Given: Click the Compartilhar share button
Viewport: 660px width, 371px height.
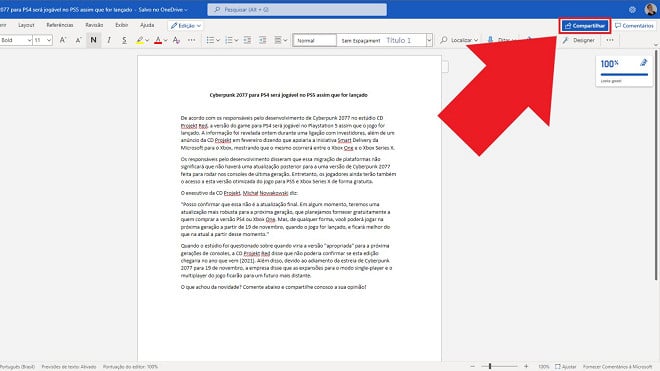Looking at the screenshot, I should pyautogui.click(x=585, y=26).
